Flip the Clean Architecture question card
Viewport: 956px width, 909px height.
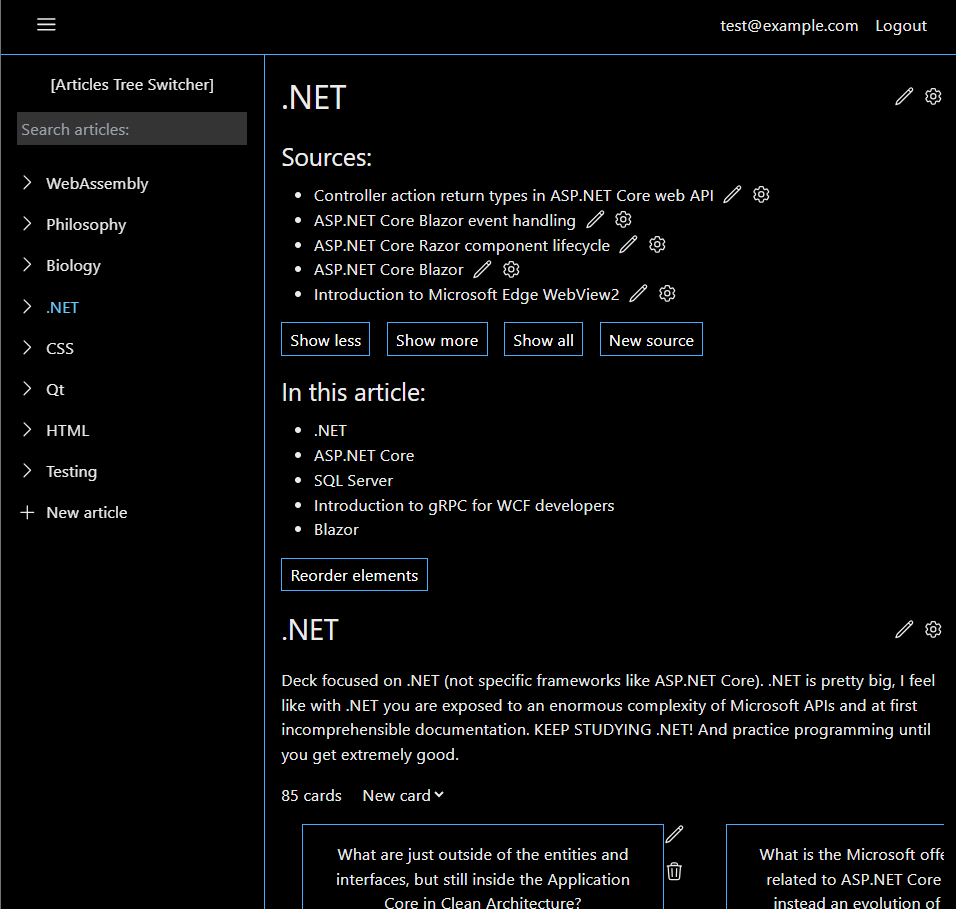(x=483, y=866)
